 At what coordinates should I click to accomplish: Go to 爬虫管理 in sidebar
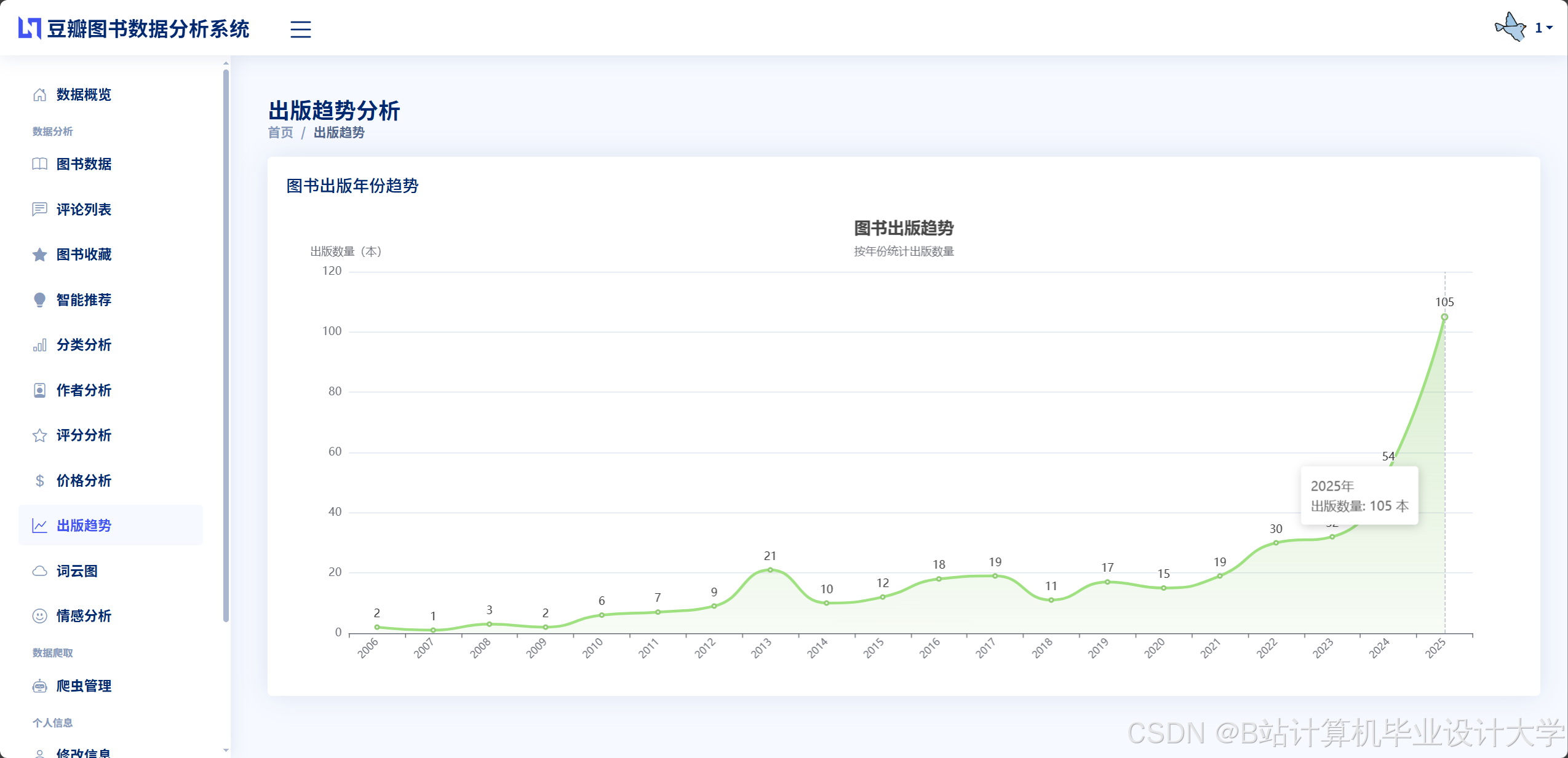click(84, 686)
